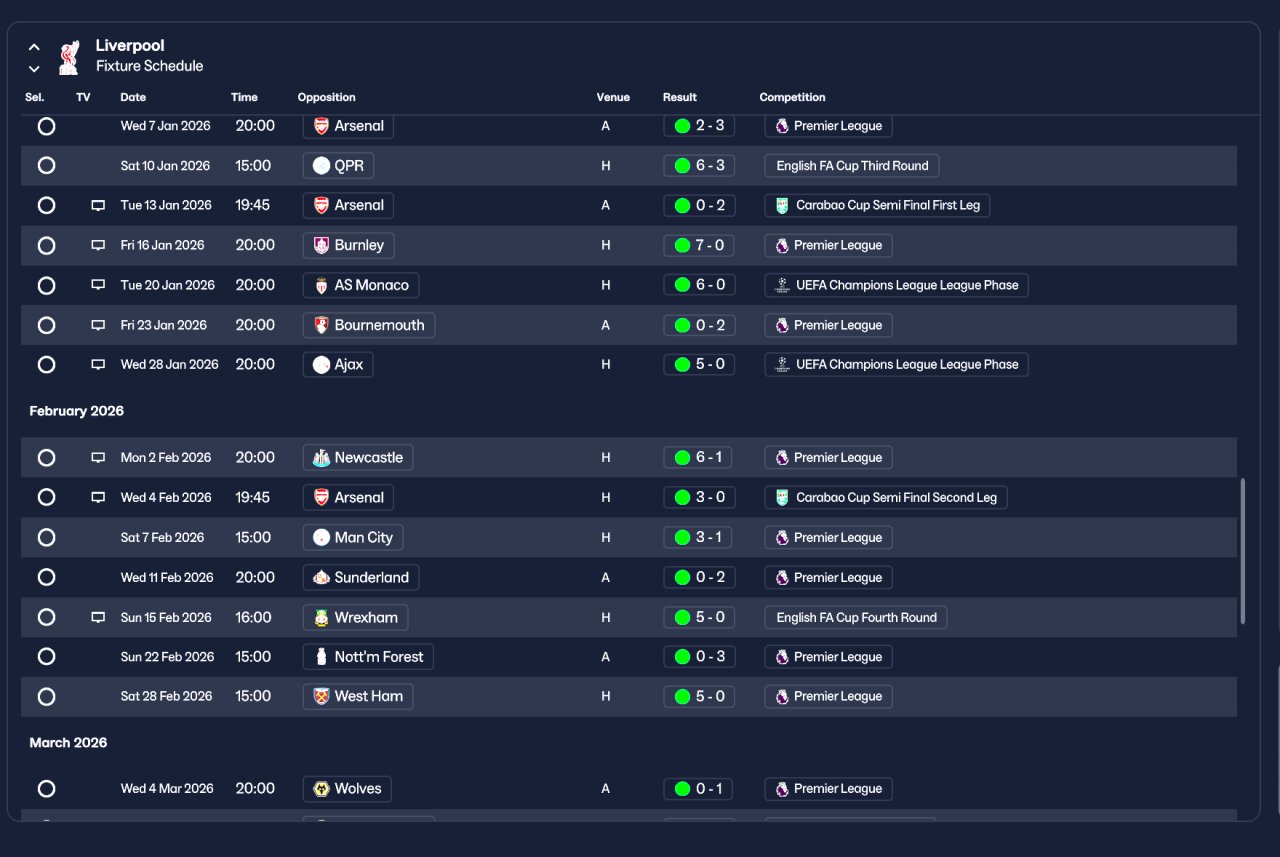1280x857 pixels.
Task: Click TV icon for Bournemouth match
Action: coord(98,325)
